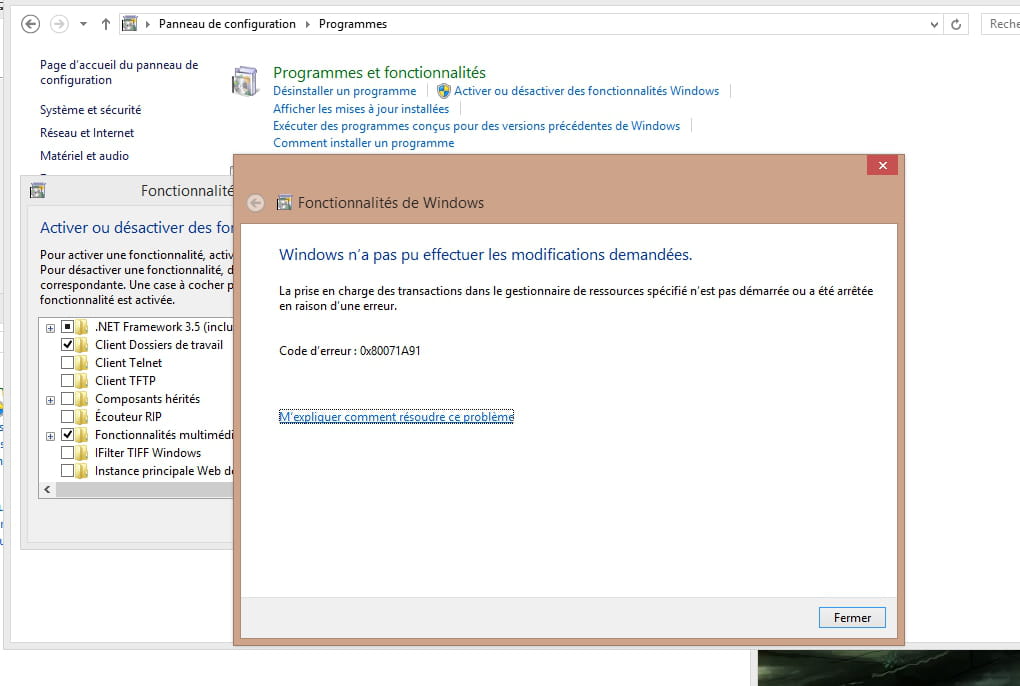1020x686 pixels.
Task: Click the Fermer button
Action: point(852,618)
